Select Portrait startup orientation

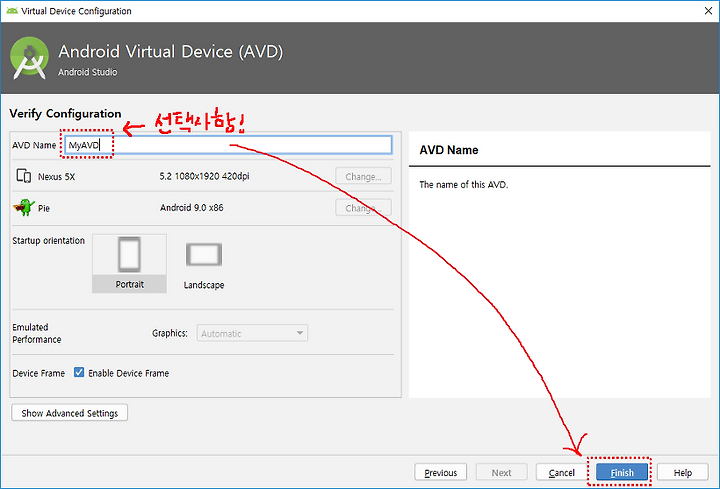(129, 263)
